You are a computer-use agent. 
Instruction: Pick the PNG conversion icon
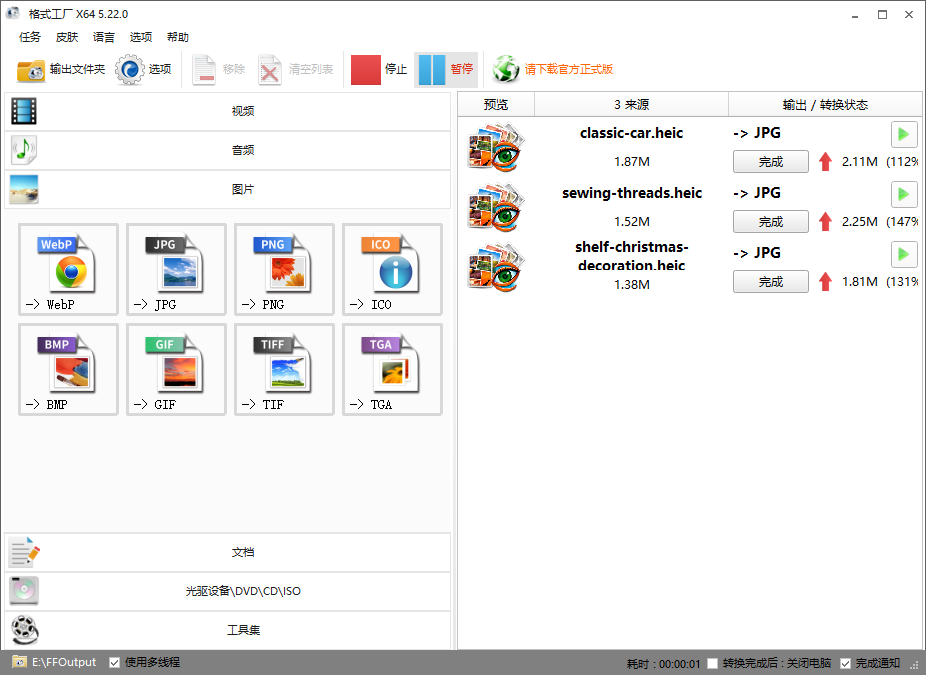click(x=285, y=269)
